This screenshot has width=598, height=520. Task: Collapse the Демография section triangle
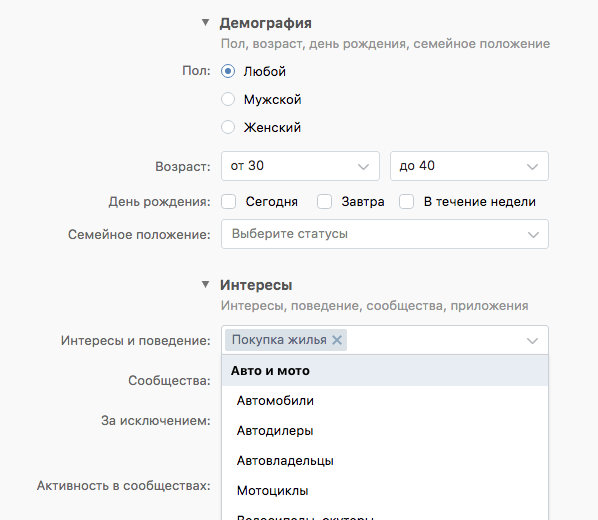click(x=206, y=23)
